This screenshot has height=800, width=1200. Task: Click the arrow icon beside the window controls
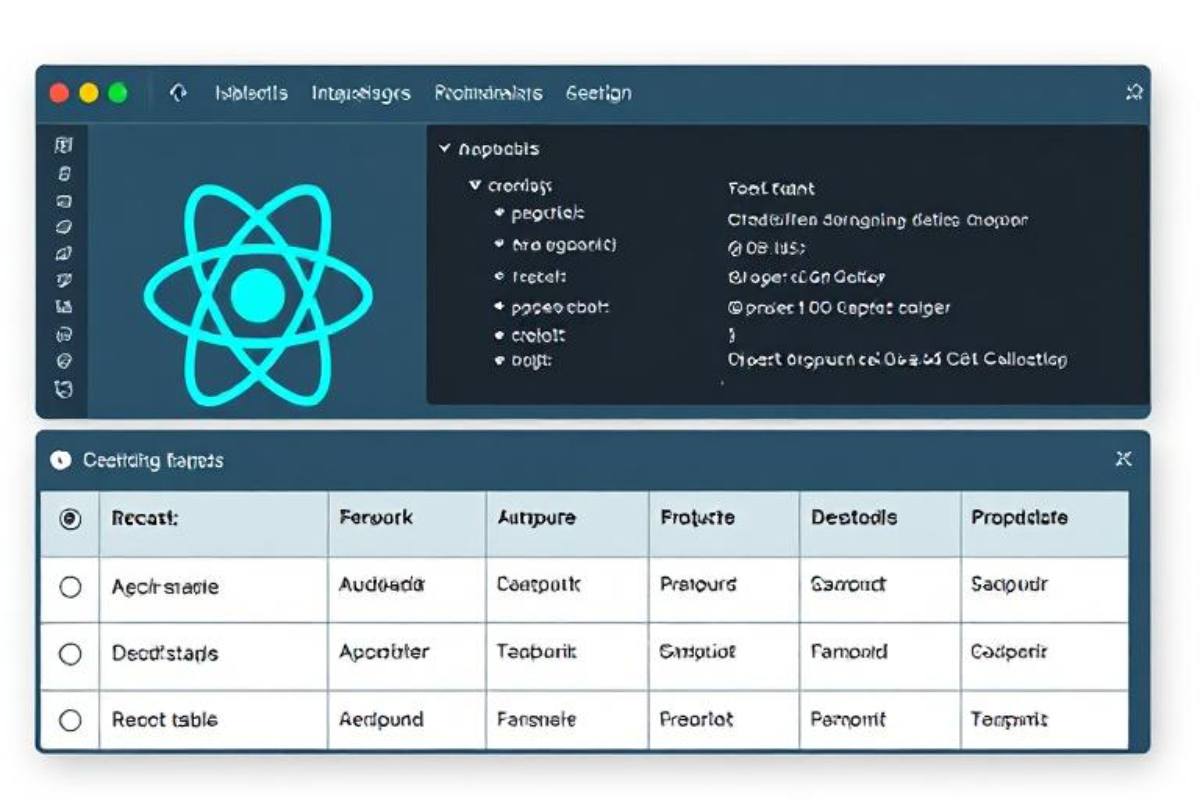[179, 93]
